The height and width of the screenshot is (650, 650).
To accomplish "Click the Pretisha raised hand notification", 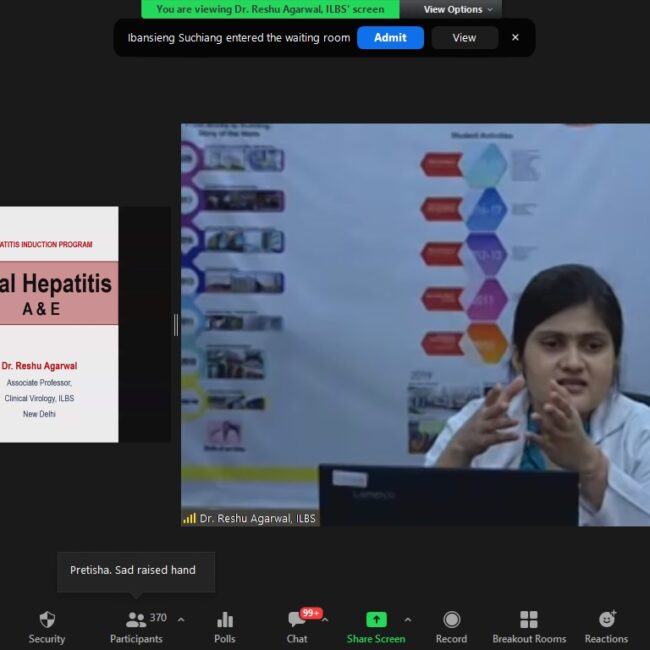I will click(x=135, y=570).
